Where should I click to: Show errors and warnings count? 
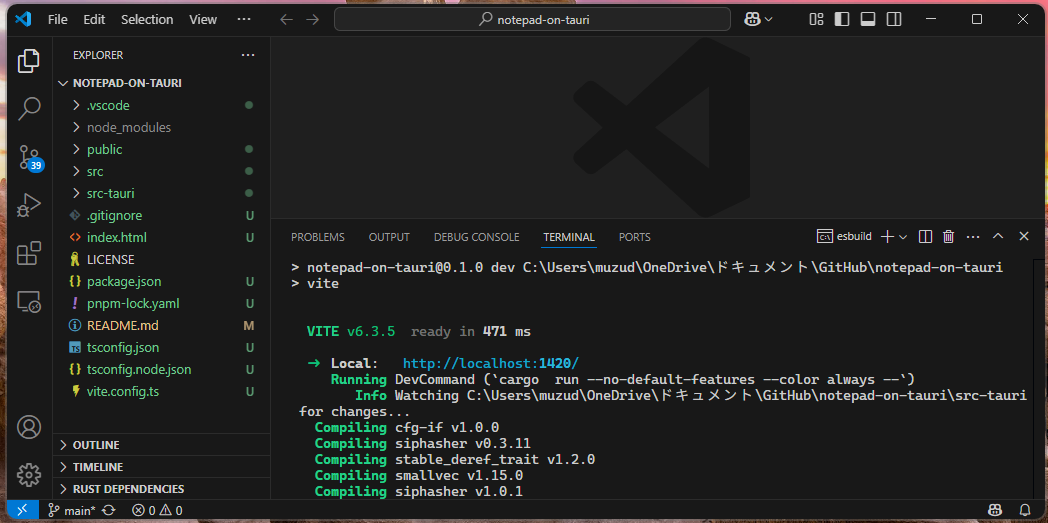click(x=158, y=510)
